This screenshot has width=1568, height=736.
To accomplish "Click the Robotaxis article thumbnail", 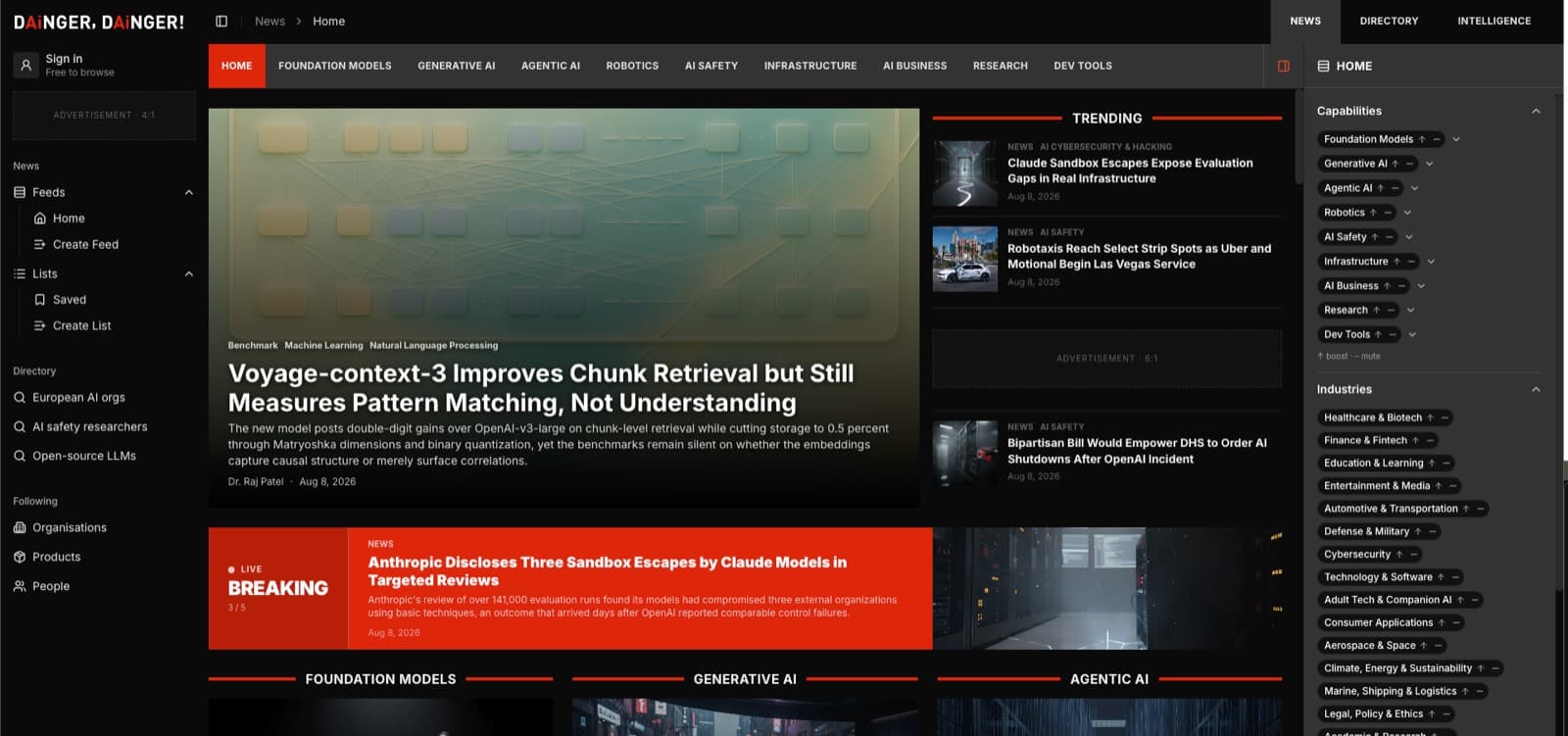I will click(x=965, y=260).
